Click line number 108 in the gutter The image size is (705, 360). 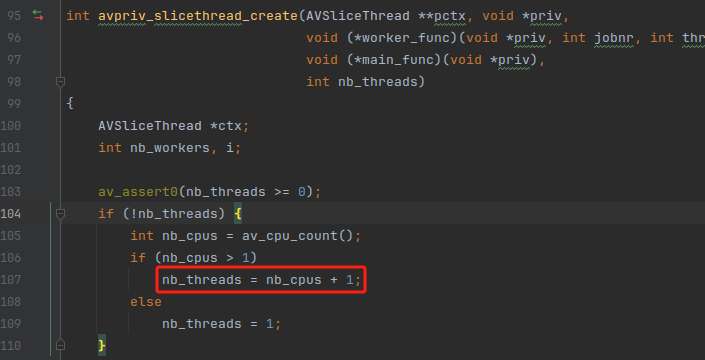(11, 302)
